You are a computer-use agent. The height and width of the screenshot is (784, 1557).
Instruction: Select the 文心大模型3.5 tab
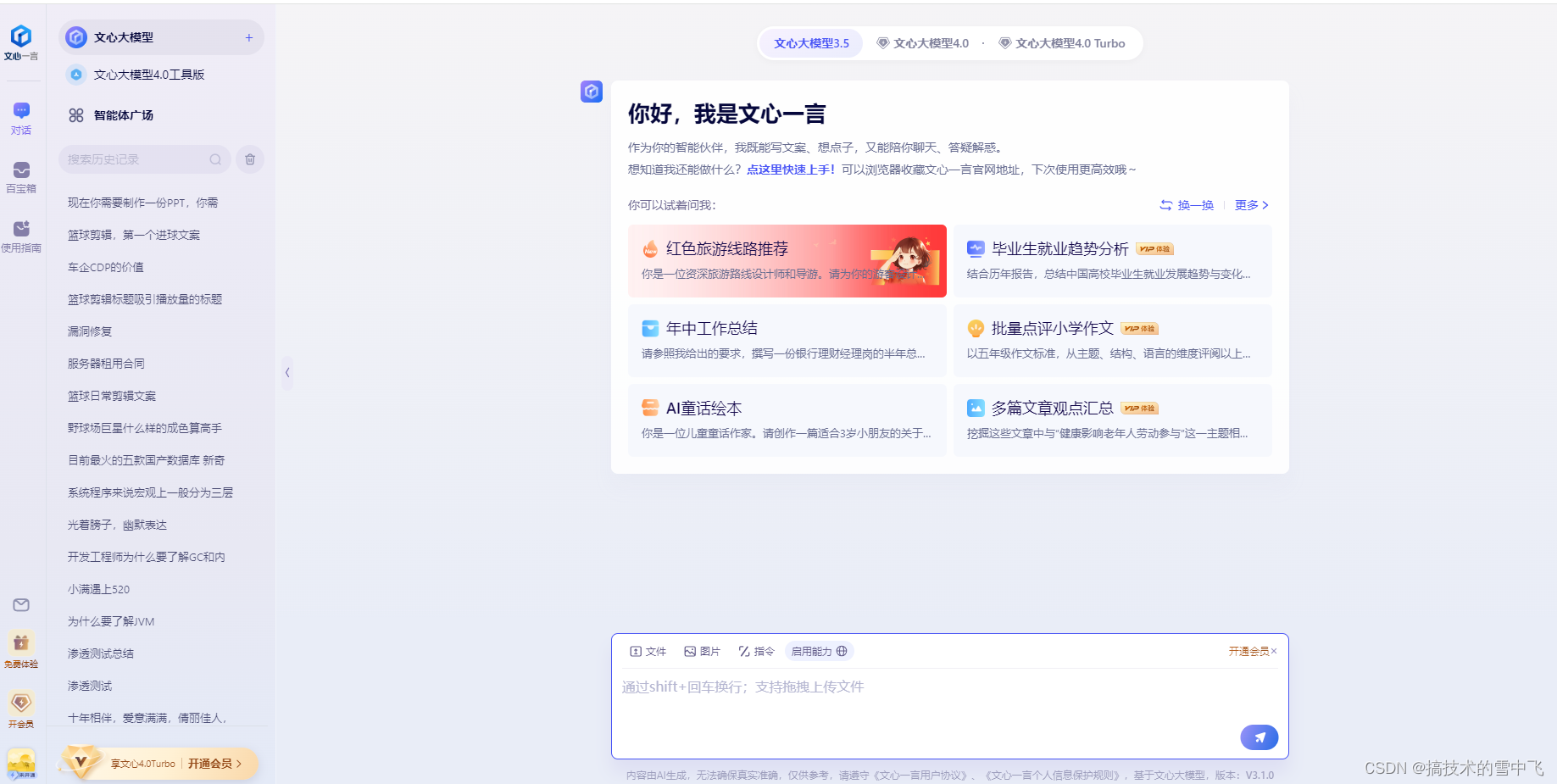click(x=811, y=43)
